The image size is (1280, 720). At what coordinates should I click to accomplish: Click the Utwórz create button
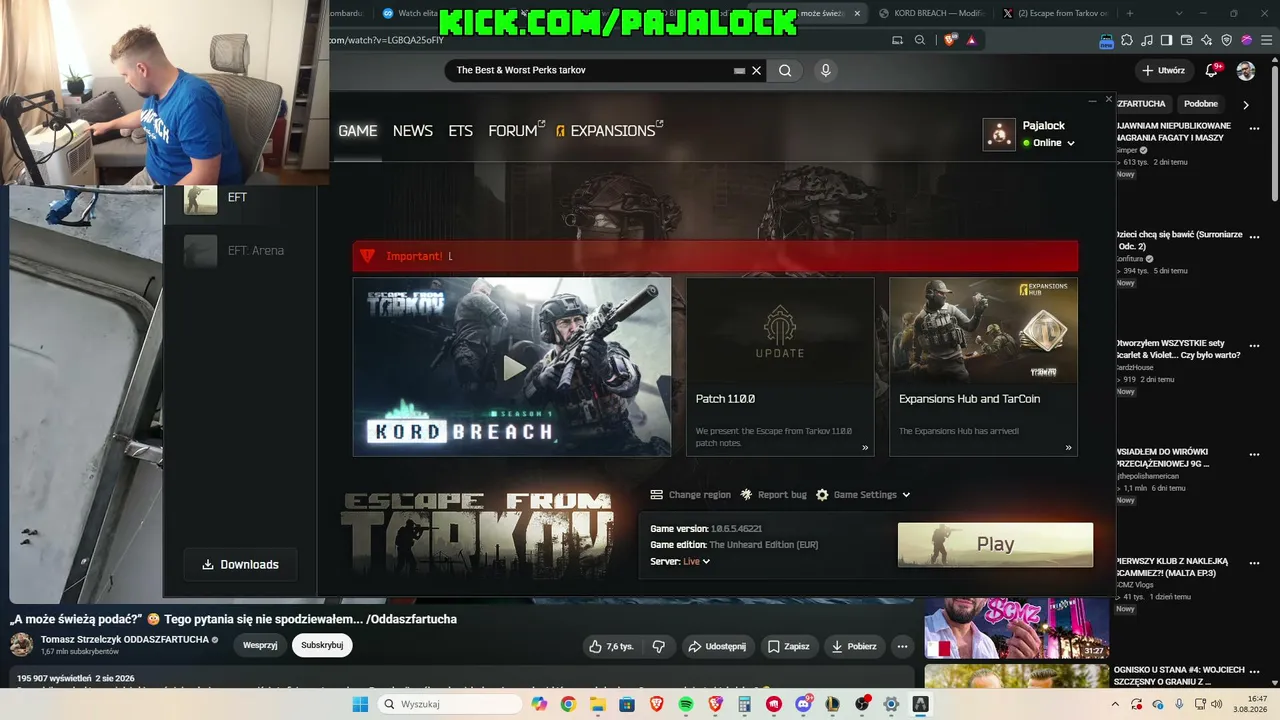pyautogui.click(x=1163, y=71)
